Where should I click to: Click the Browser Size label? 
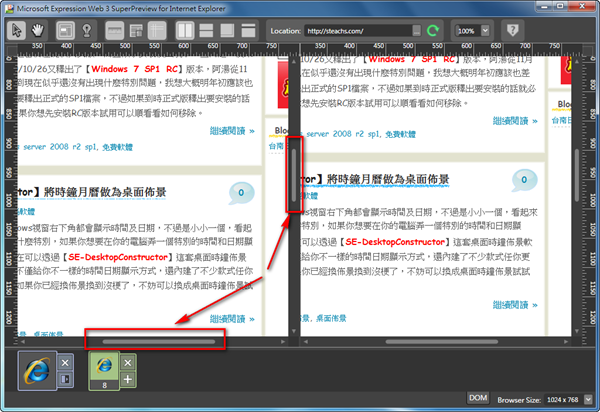click(519, 400)
